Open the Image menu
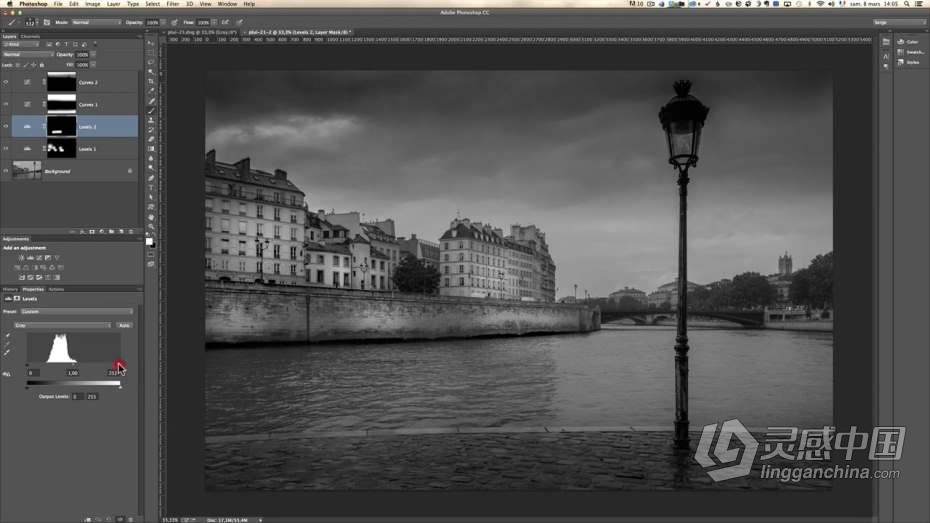Viewport: 930px width, 523px height. tap(93, 4)
